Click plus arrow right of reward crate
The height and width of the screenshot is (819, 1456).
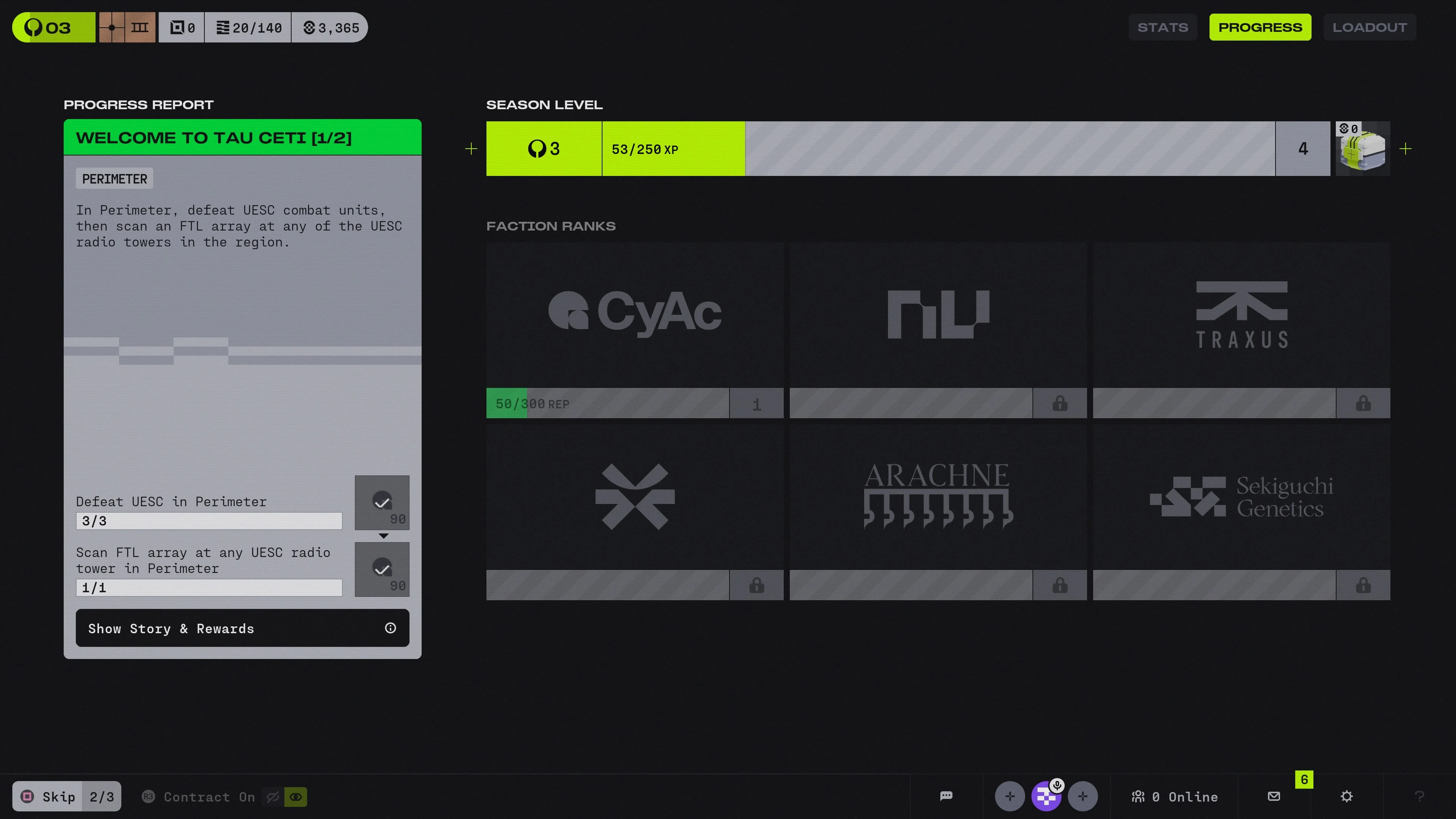point(1405,149)
